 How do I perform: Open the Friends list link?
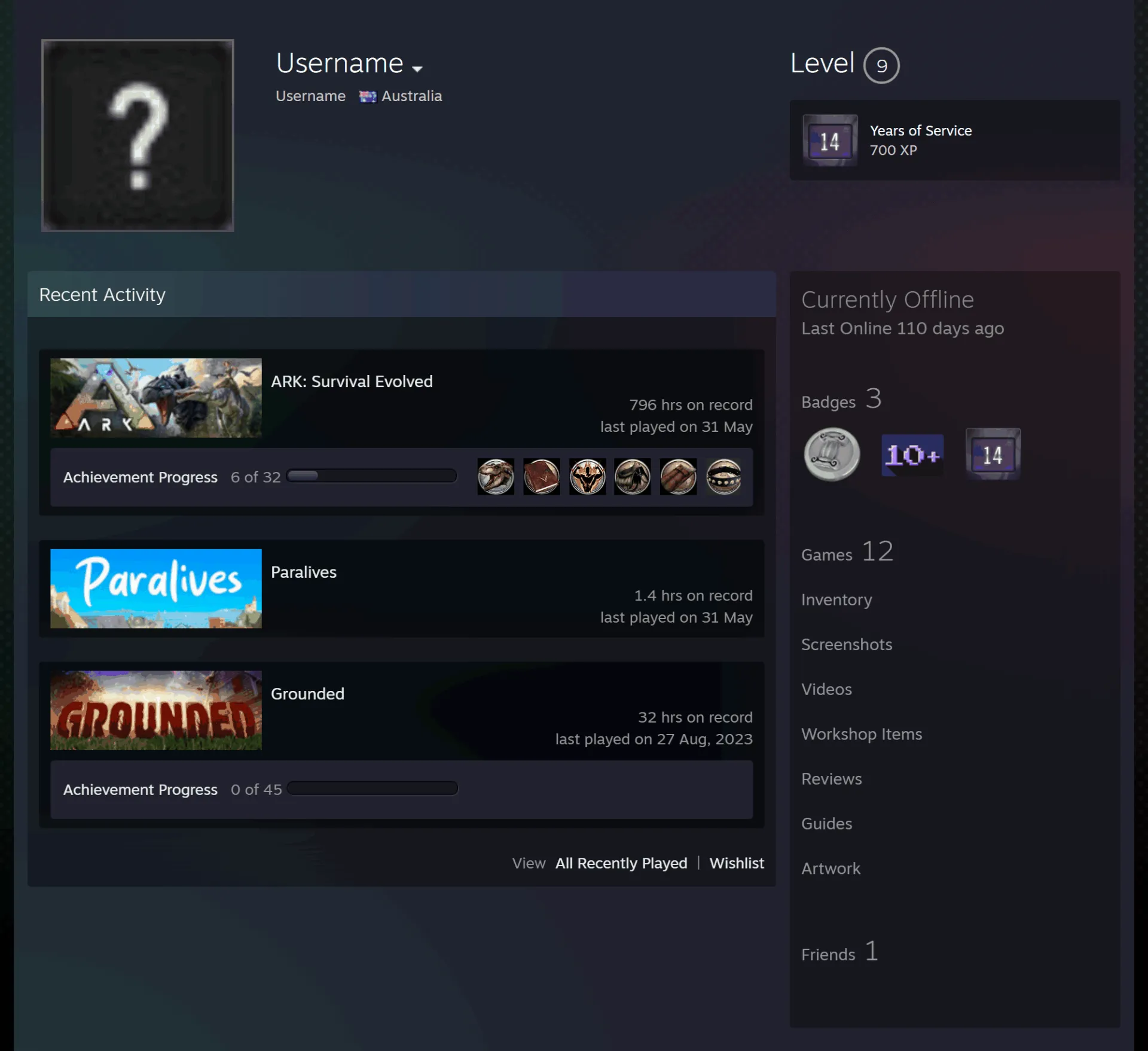(840, 952)
